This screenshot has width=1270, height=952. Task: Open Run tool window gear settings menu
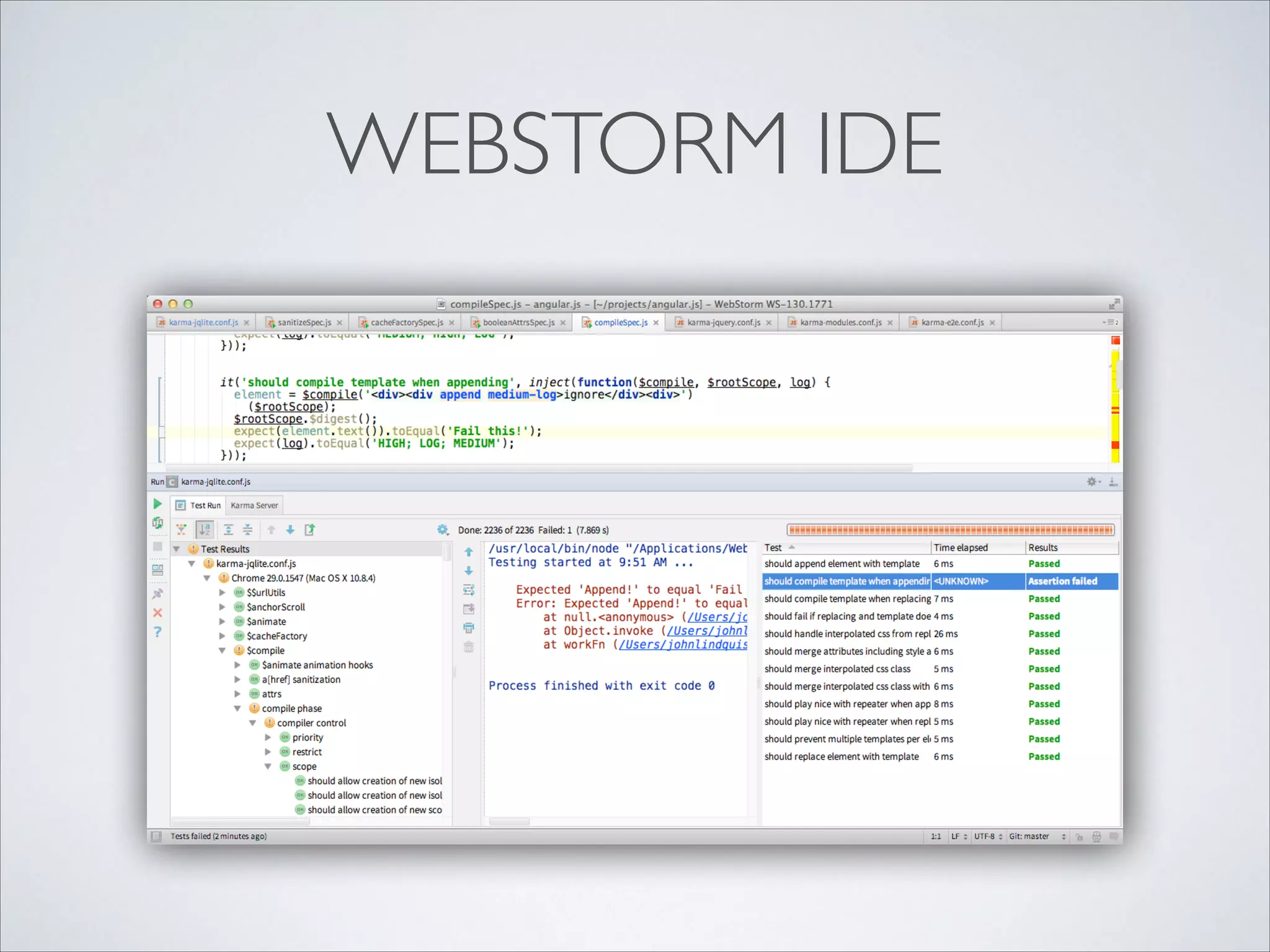(1093, 482)
